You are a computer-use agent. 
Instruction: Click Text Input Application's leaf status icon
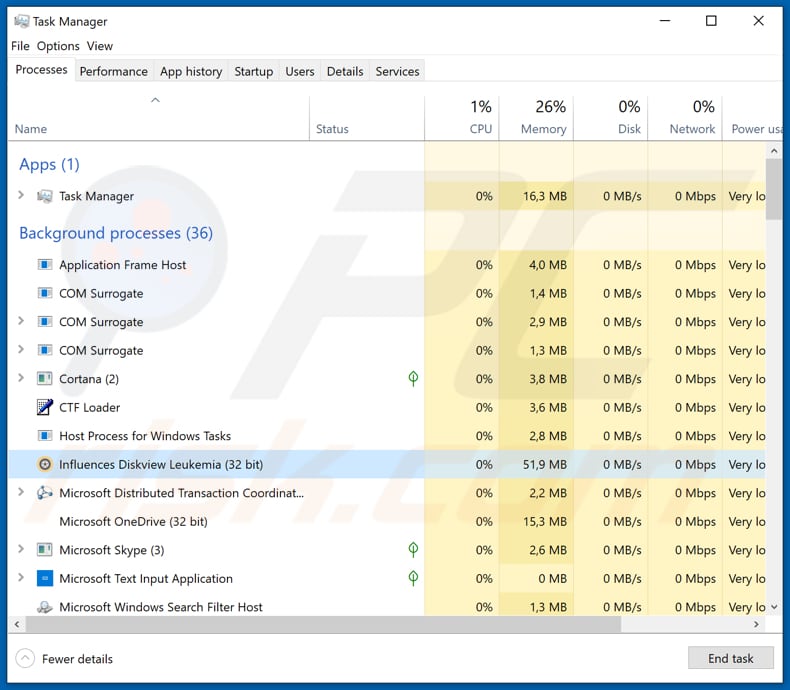pos(413,578)
